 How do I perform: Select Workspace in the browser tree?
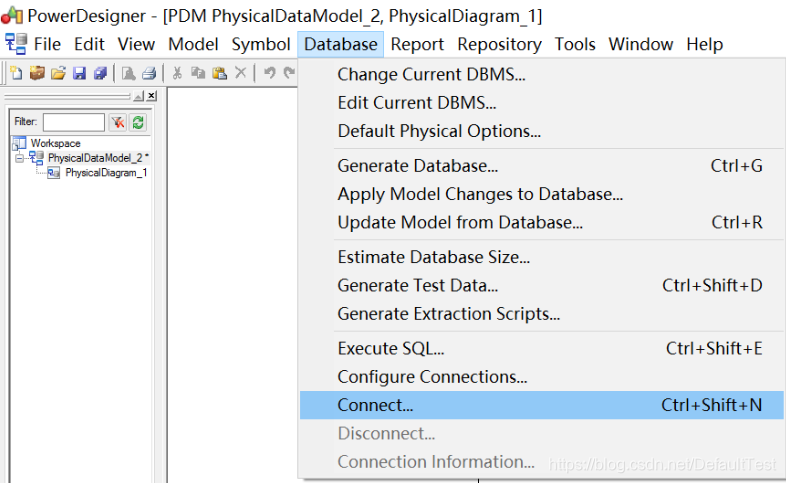pos(55,143)
